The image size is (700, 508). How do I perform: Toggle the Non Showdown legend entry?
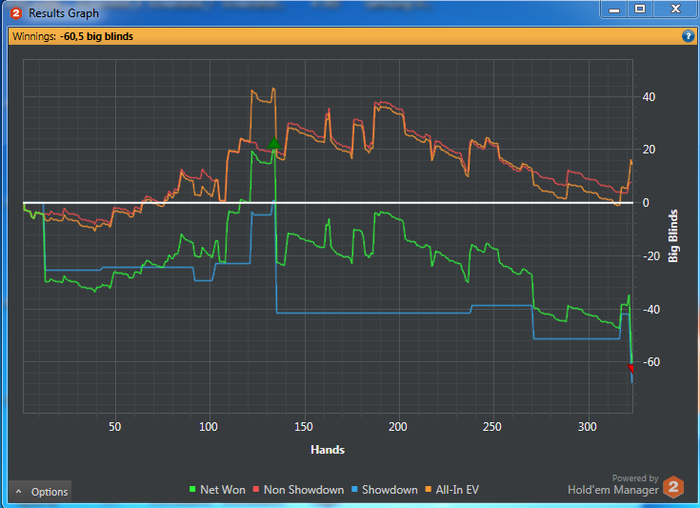[298, 490]
